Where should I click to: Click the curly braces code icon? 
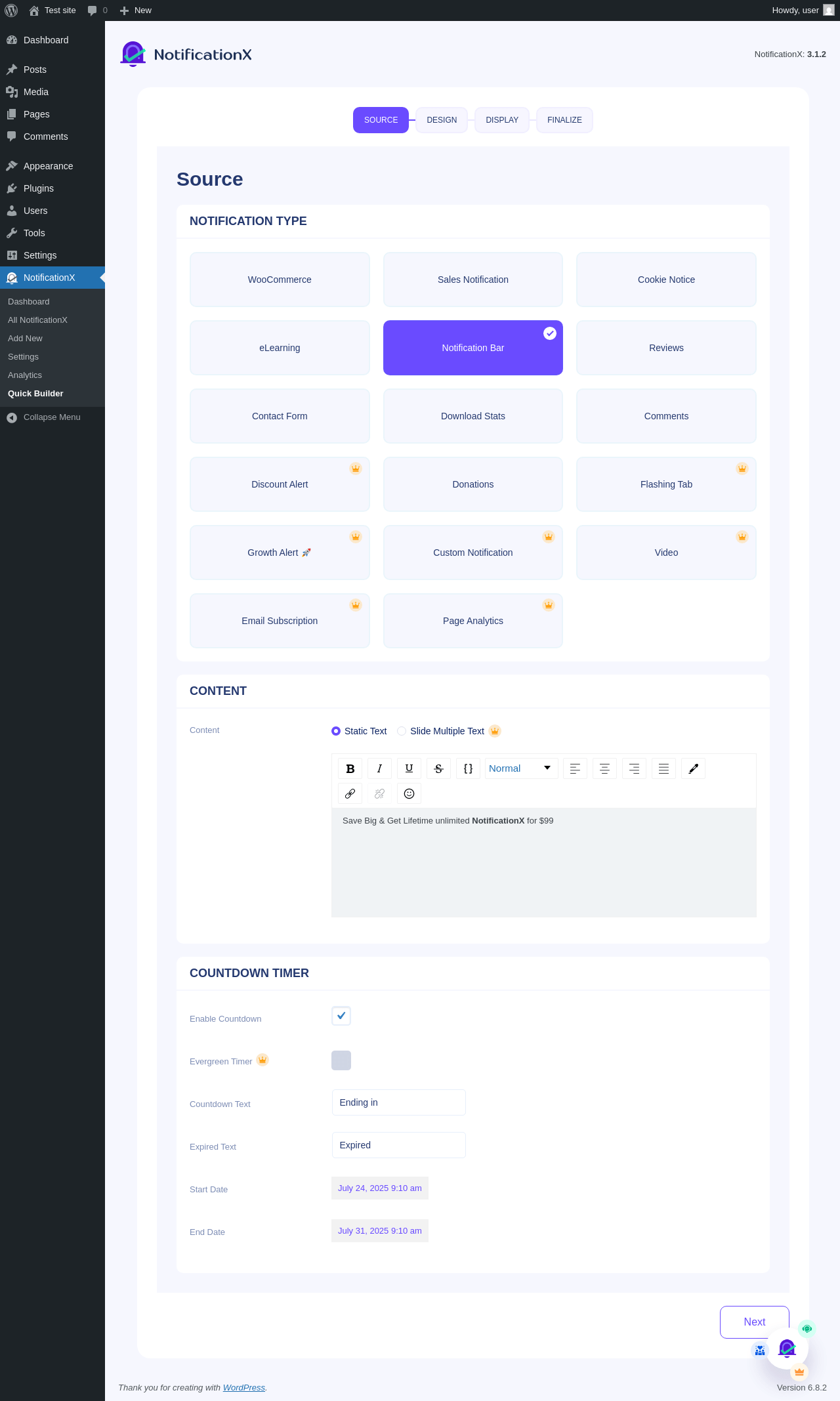(x=468, y=768)
